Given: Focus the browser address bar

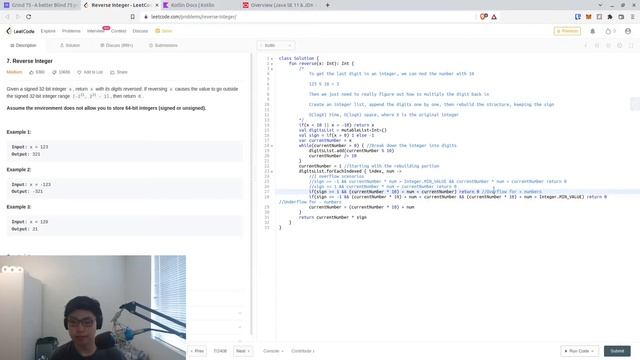Looking at the screenshot, I should 310,17.
